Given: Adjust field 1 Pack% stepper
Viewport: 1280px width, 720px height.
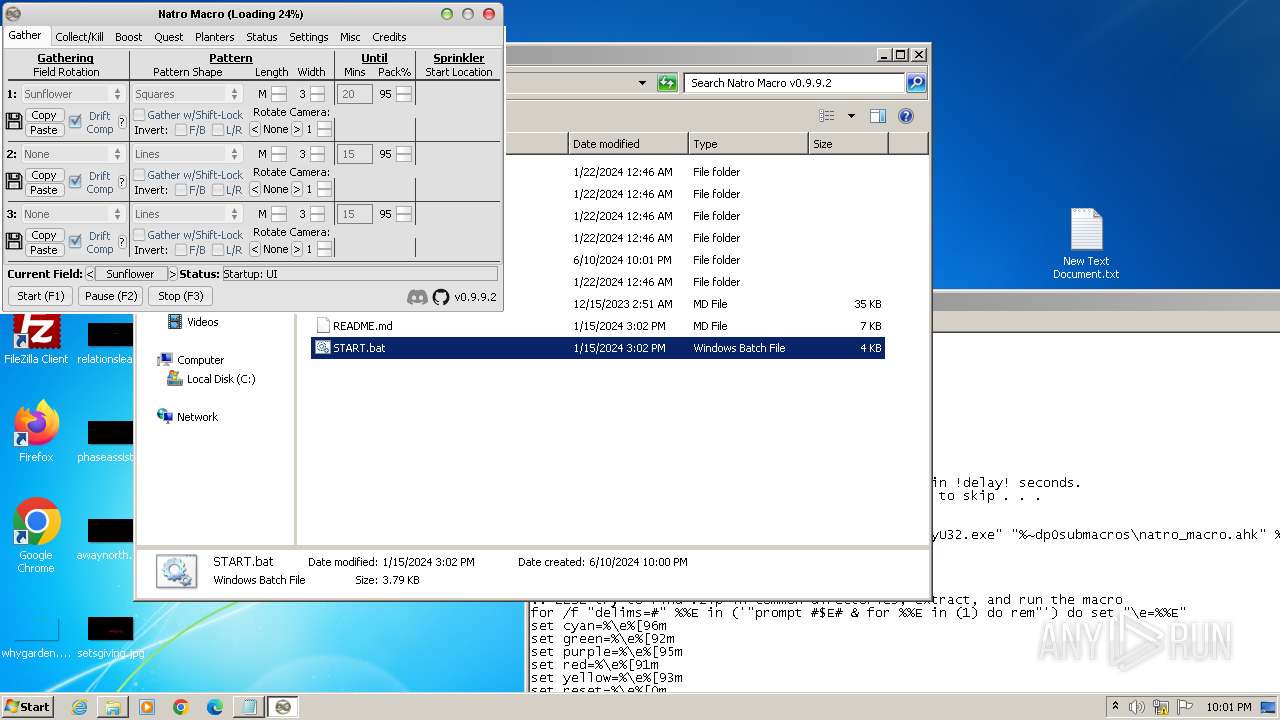Looking at the screenshot, I should click(404, 94).
